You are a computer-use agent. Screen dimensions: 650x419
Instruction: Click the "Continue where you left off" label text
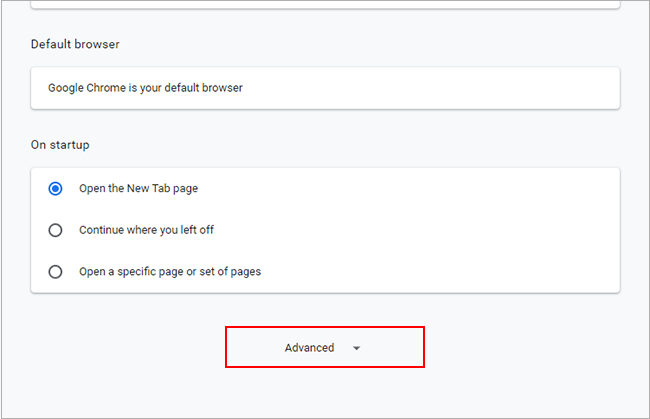pos(146,230)
